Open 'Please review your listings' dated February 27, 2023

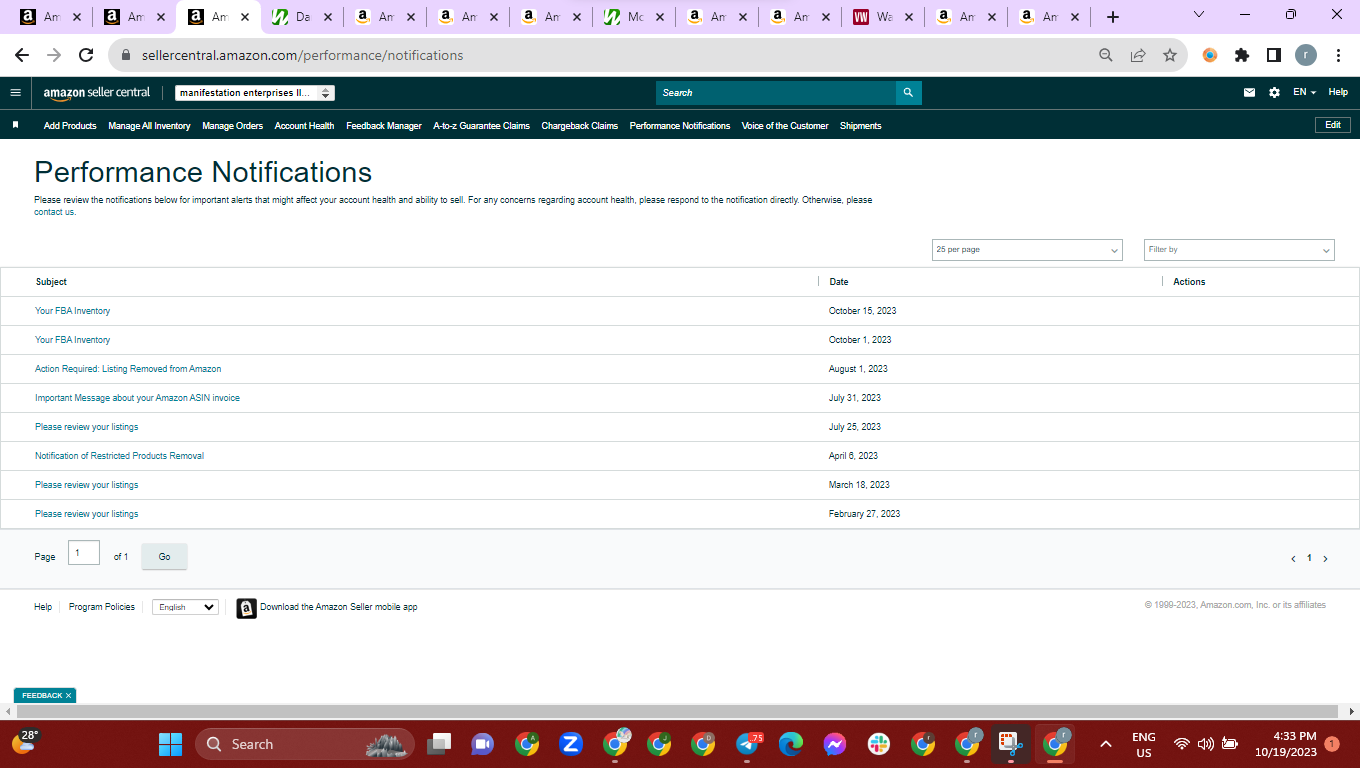pyautogui.click(x=87, y=514)
